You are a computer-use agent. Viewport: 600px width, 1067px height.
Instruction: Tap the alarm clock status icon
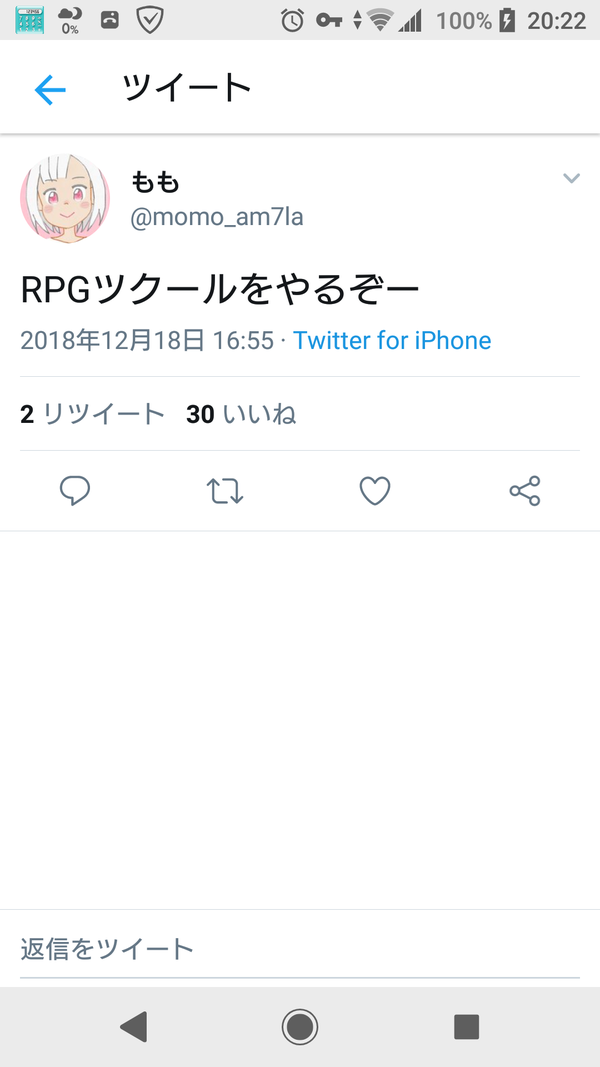point(293,20)
